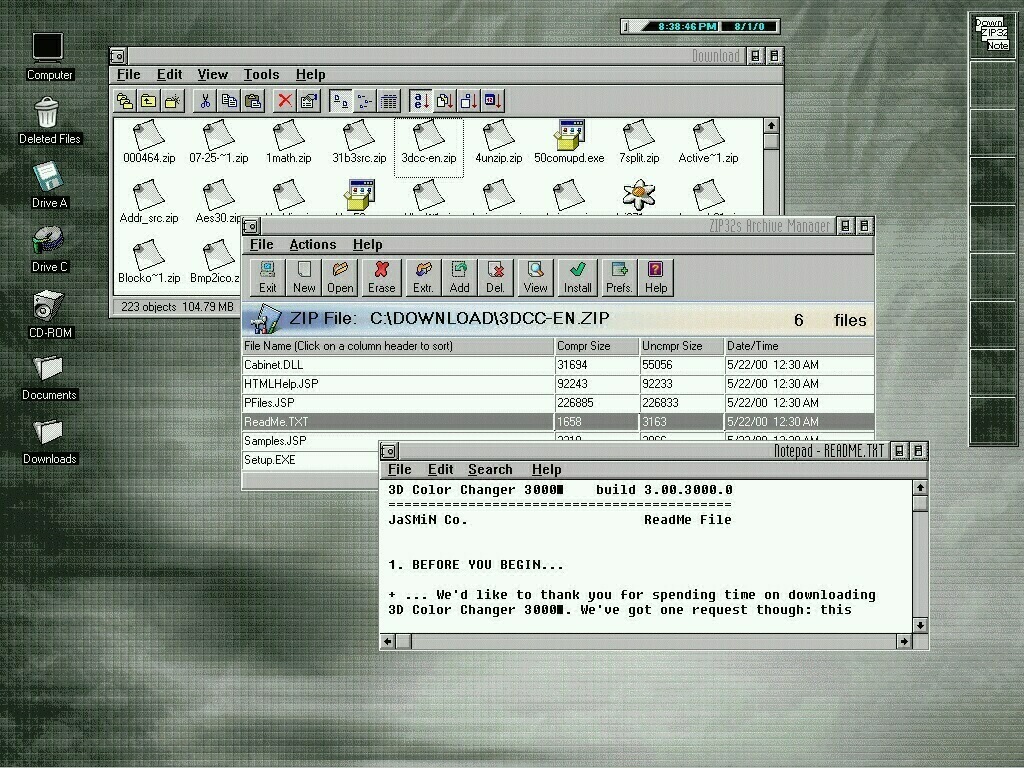The image size is (1024, 768).
Task: Switch Download window to details view
Action: (389, 101)
